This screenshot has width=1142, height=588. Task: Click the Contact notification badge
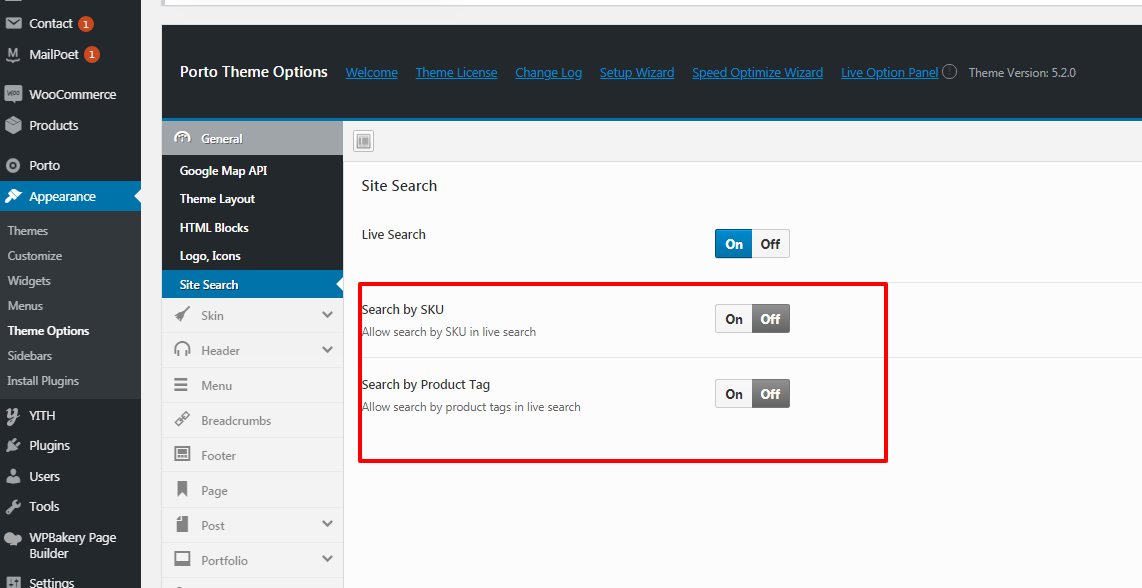tap(85, 24)
